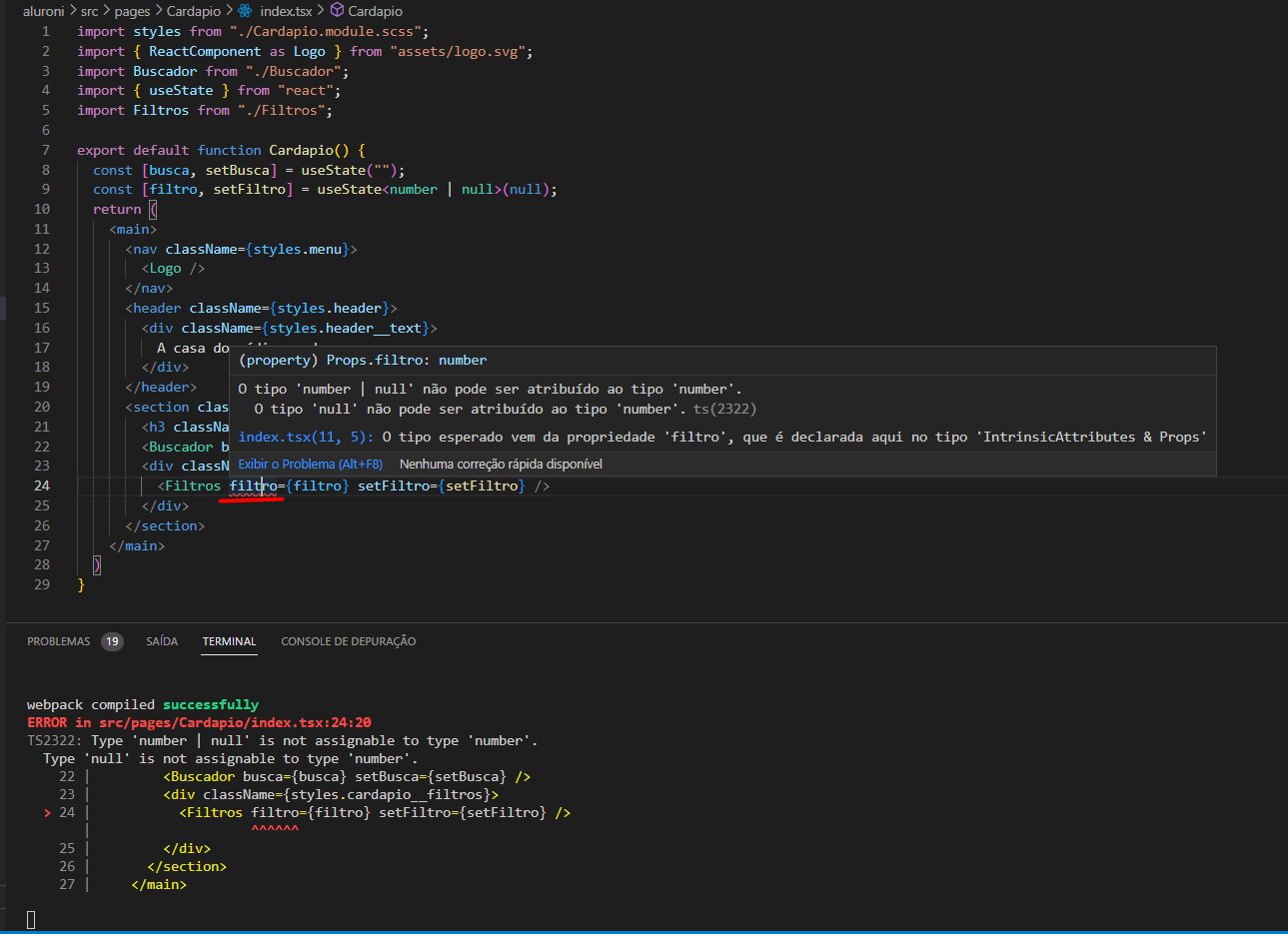Click ReactComponent in the line 2 import

tap(205, 51)
